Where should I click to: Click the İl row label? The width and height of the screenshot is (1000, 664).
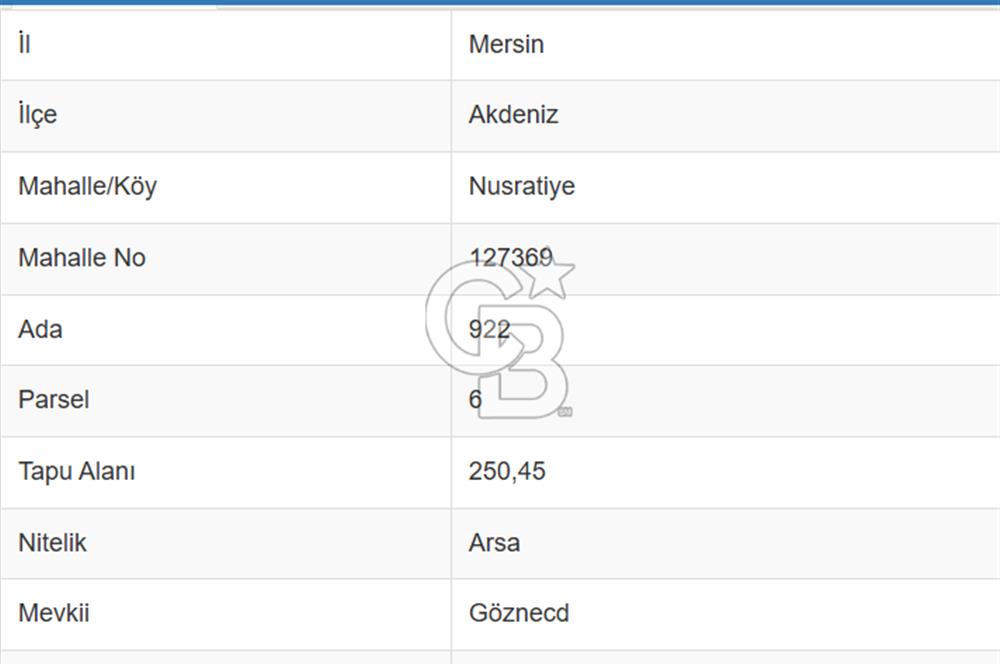[24, 44]
